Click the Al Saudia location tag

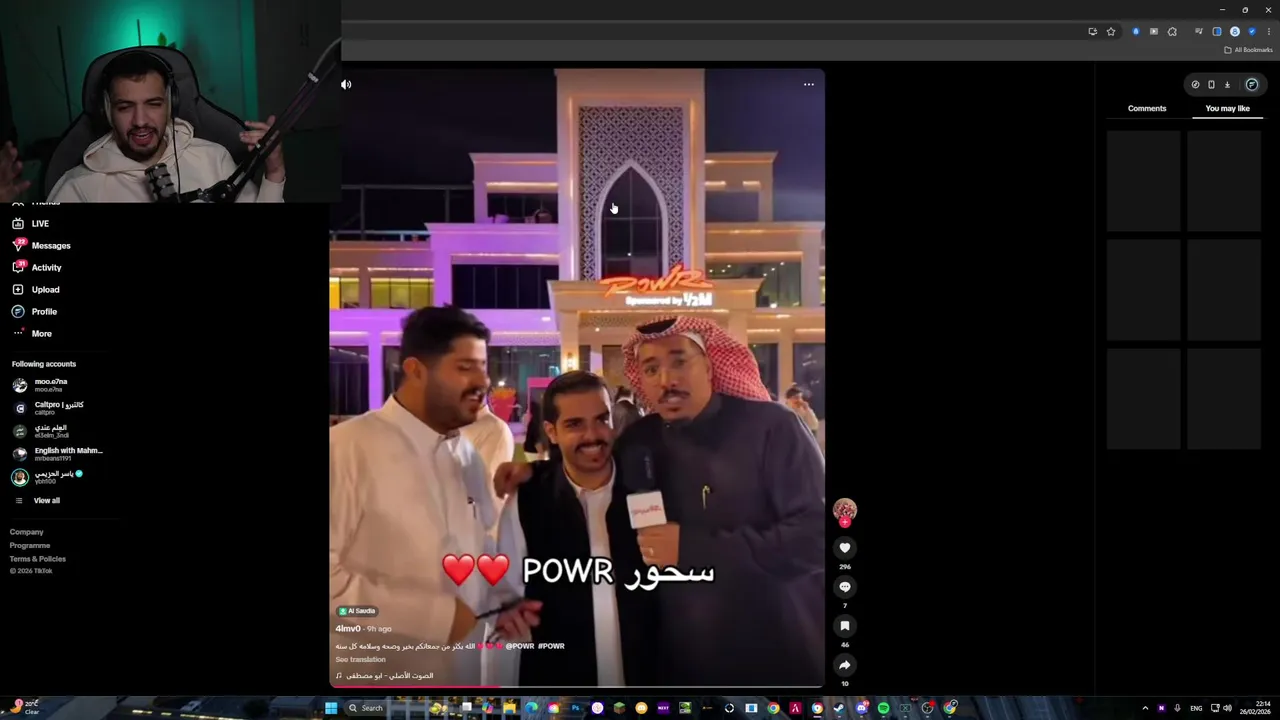(357, 610)
